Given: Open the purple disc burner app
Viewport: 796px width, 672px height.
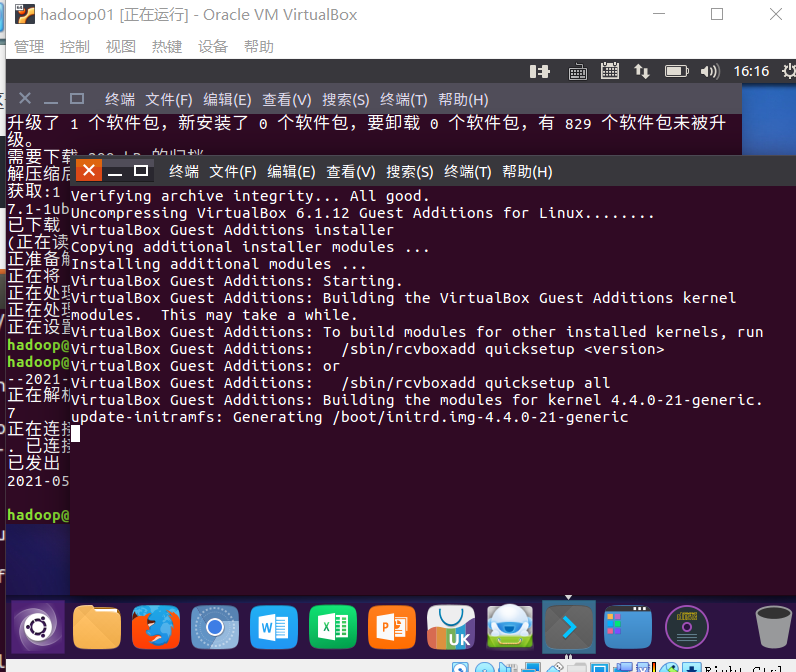Looking at the screenshot, I should tap(687, 627).
